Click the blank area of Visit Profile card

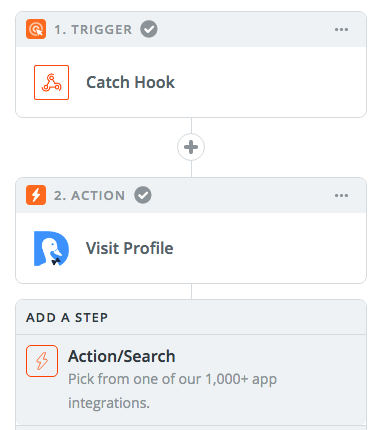click(x=268, y=248)
